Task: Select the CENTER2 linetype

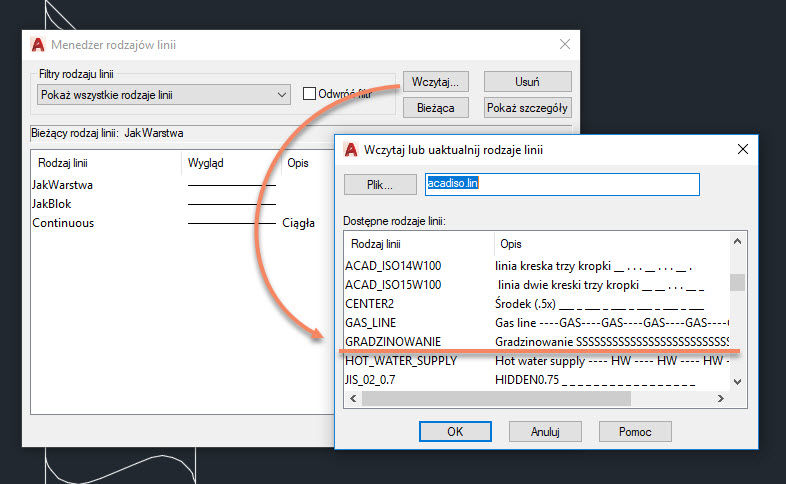Action: (536, 304)
